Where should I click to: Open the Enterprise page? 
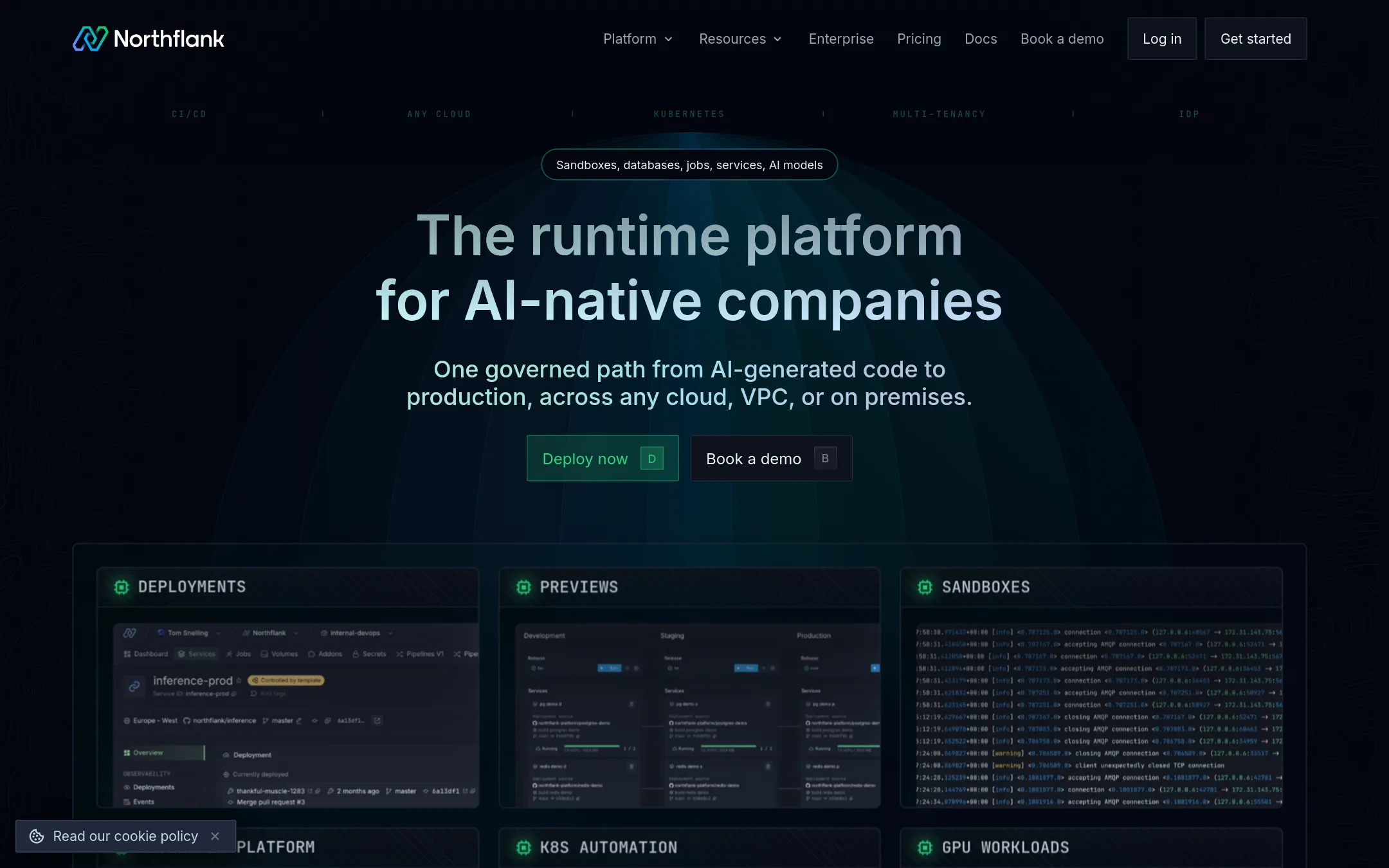[841, 39]
